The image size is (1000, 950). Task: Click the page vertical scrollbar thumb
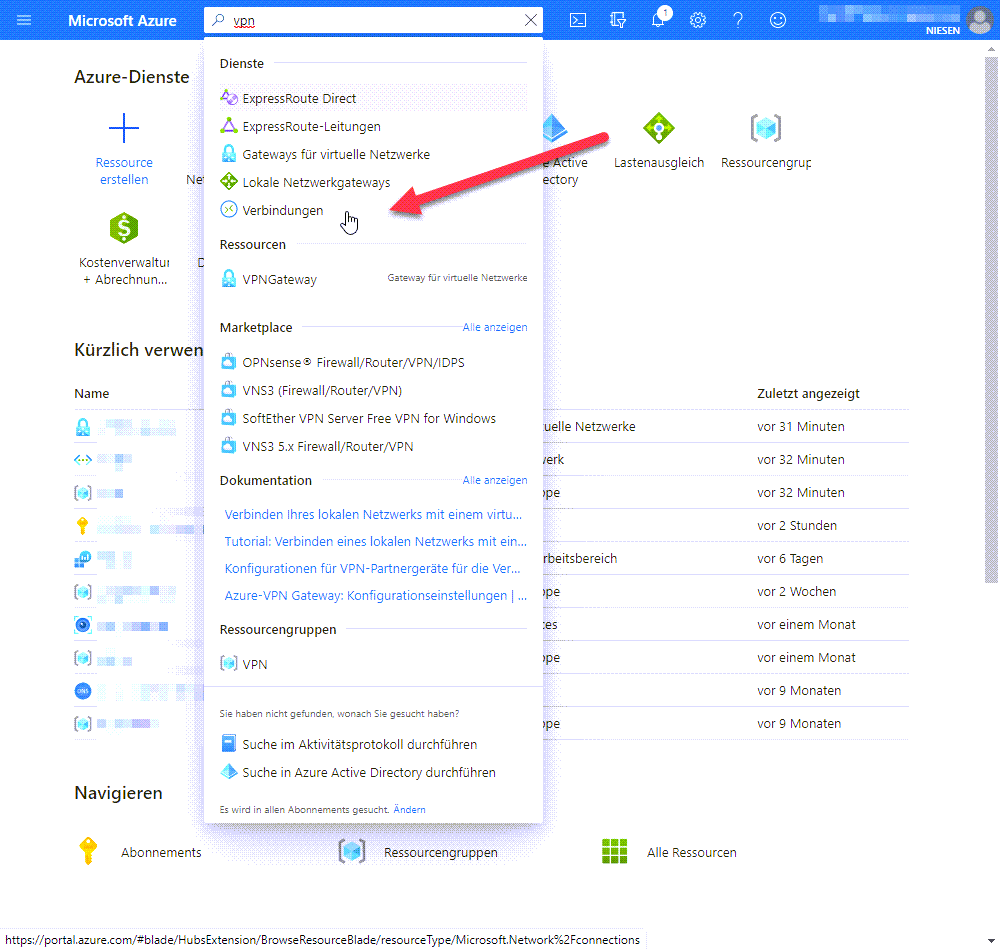pos(991,319)
